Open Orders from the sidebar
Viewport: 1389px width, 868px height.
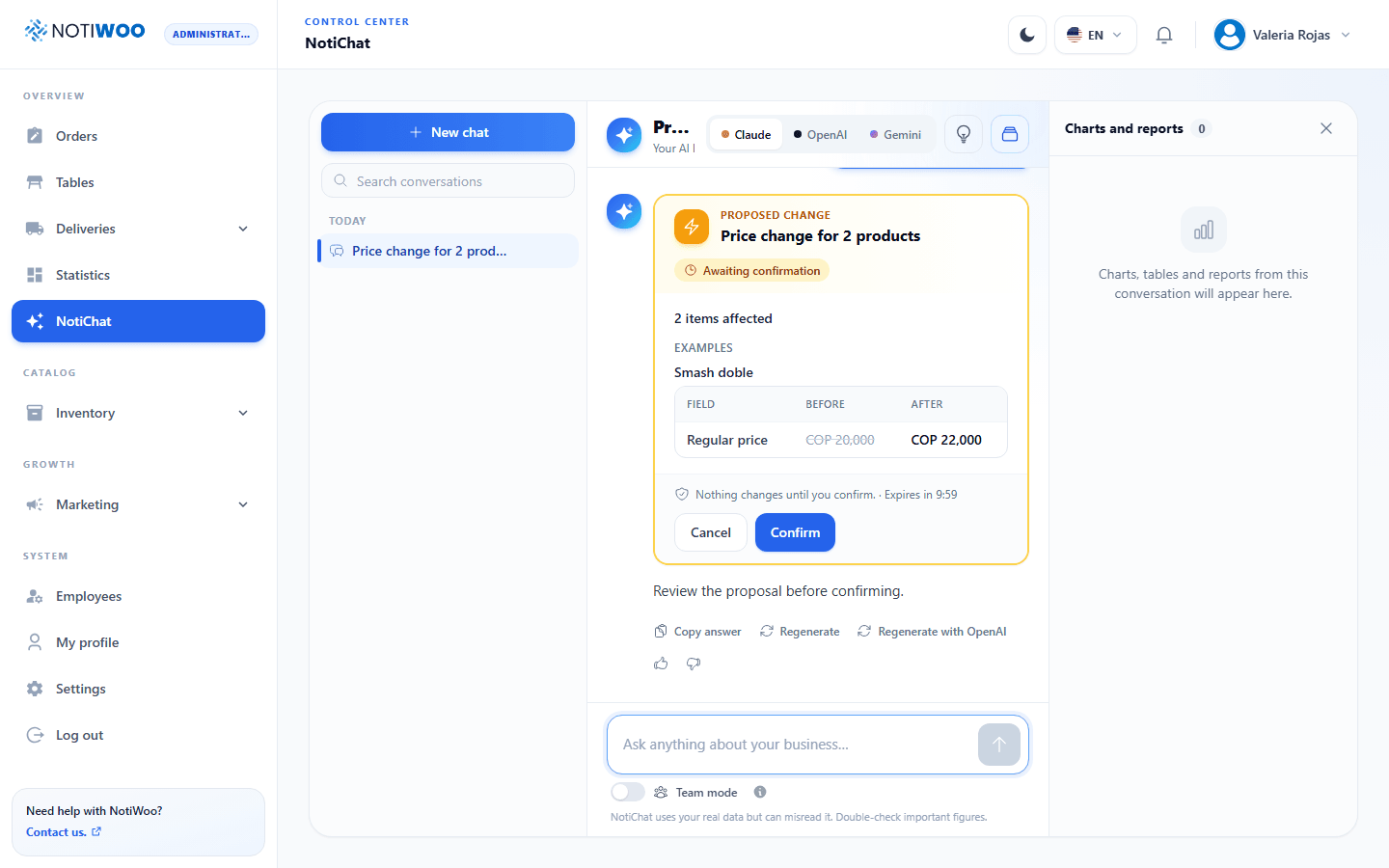[138, 136]
